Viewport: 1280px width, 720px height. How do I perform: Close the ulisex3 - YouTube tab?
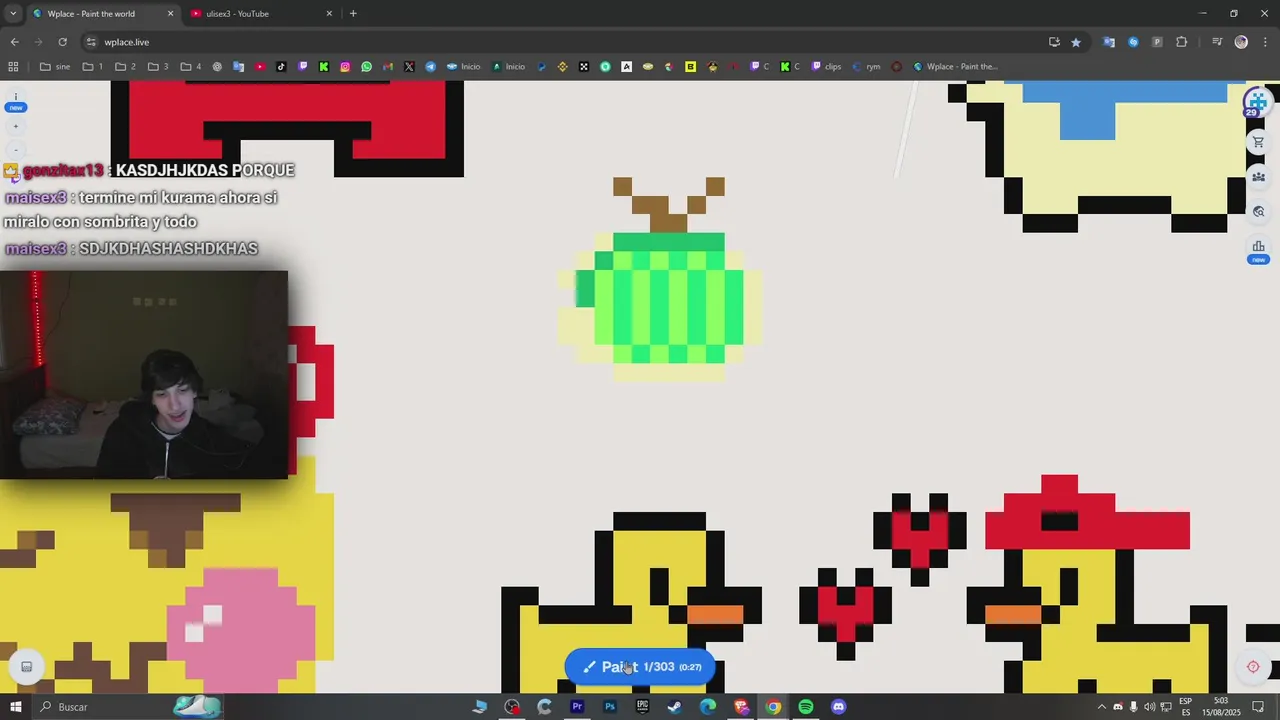click(329, 14)
